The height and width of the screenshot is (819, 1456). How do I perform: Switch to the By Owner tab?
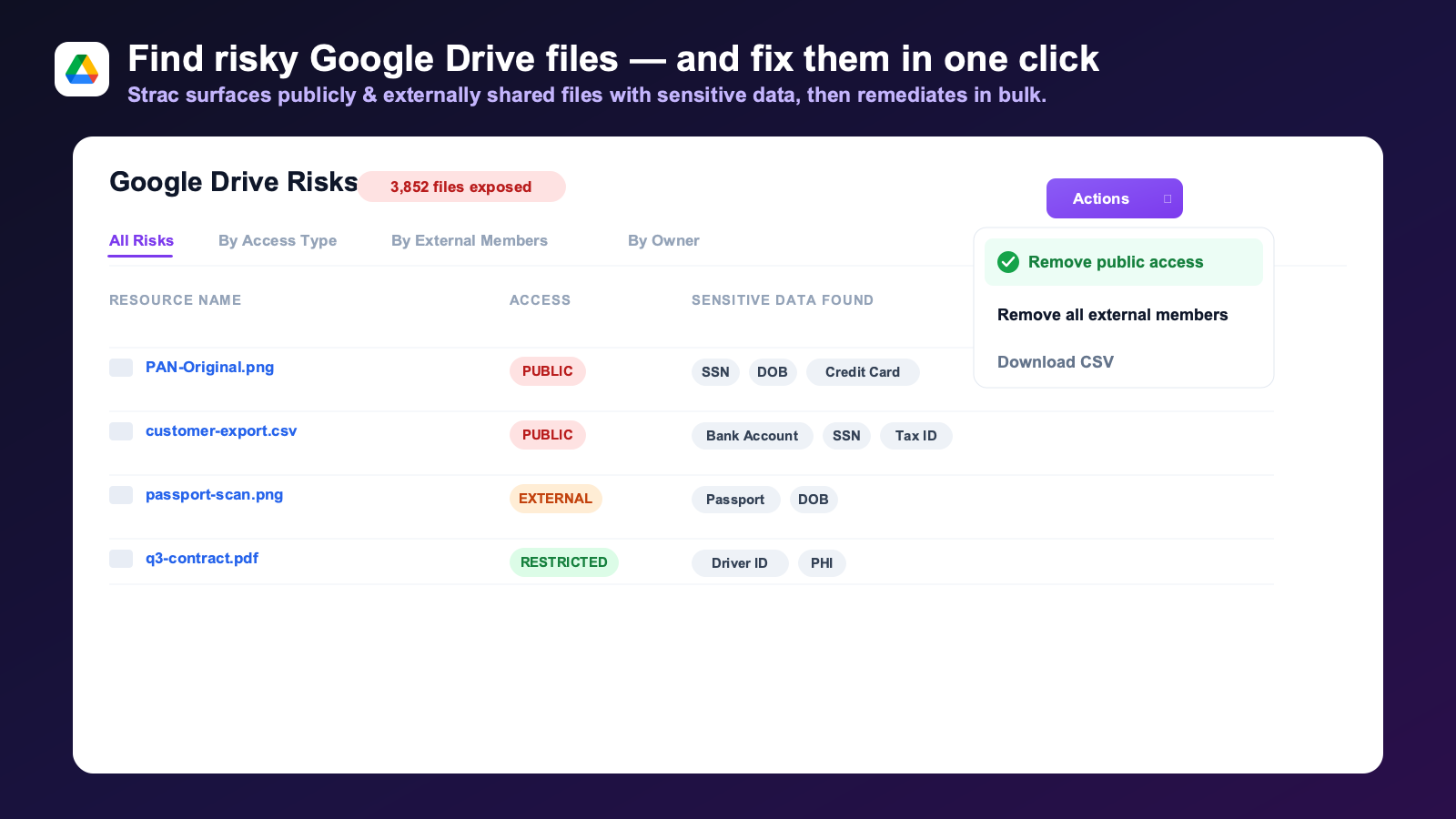pyautogui.click(x=663, y=240)
